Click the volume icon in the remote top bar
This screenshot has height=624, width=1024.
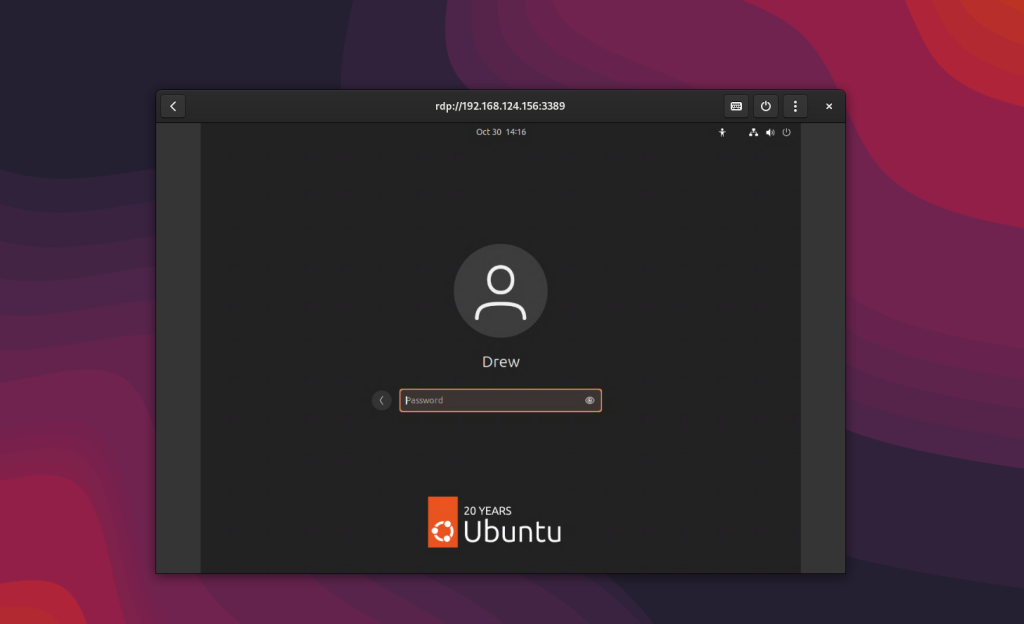pyautogui.click(x=770, y=133)
